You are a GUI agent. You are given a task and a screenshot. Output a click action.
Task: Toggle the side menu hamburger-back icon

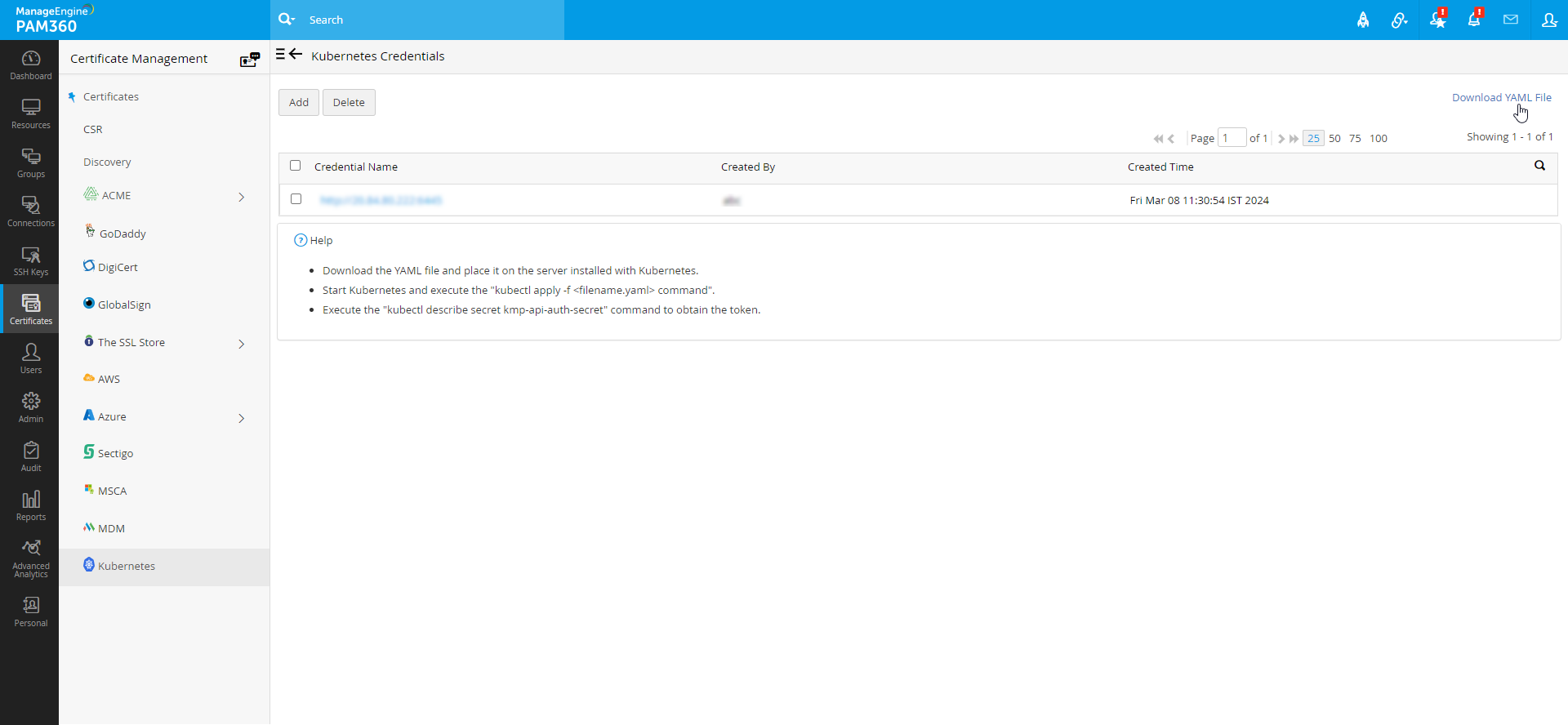[289, 55]
